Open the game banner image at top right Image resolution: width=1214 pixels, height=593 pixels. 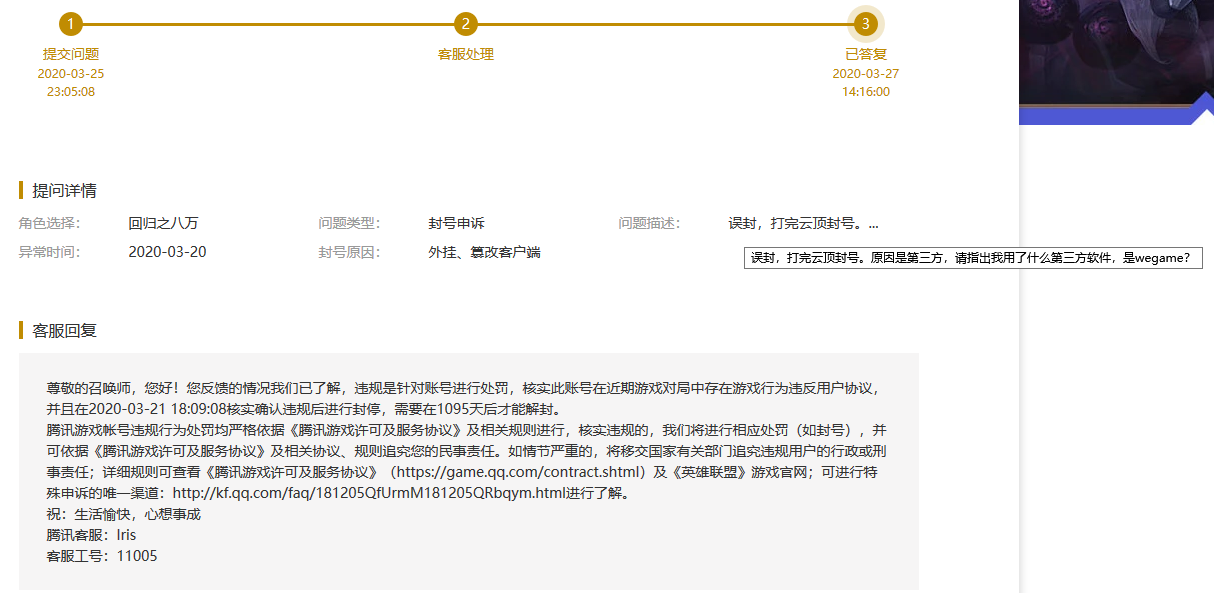click(x=1110, y=50)
